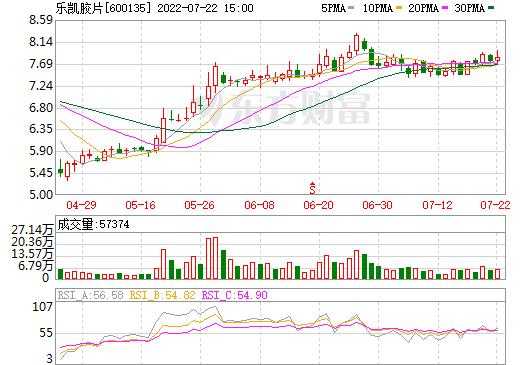This screenshot has width=520, height=365.
Task: Click the 05-16 date axis label
Action: coord(140,205)
